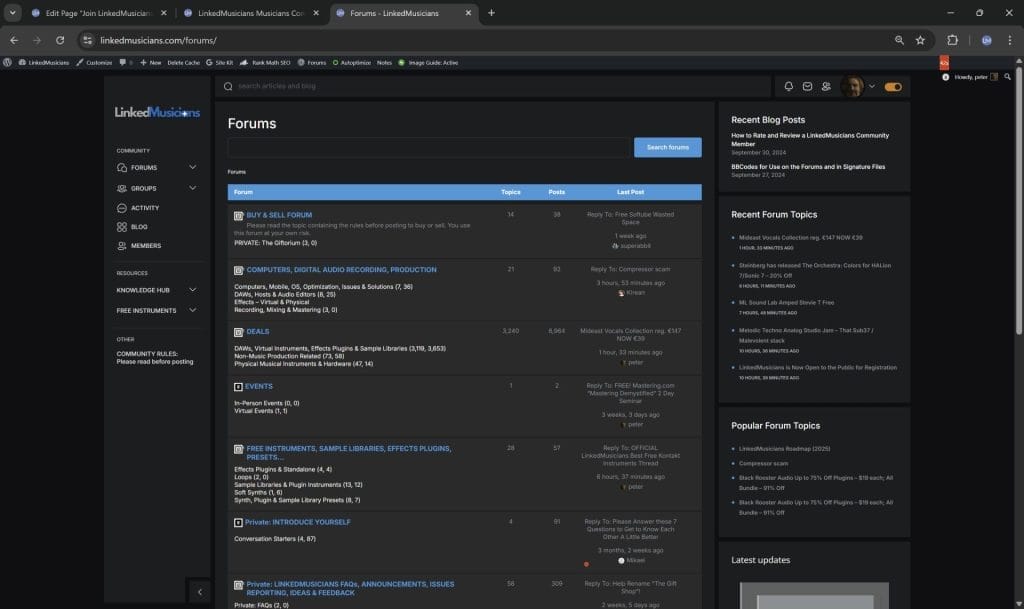Image resolution: width=1024 pixels, height=609 pixels.
Task: Toggle the dark mode switch
Action: 893,87
